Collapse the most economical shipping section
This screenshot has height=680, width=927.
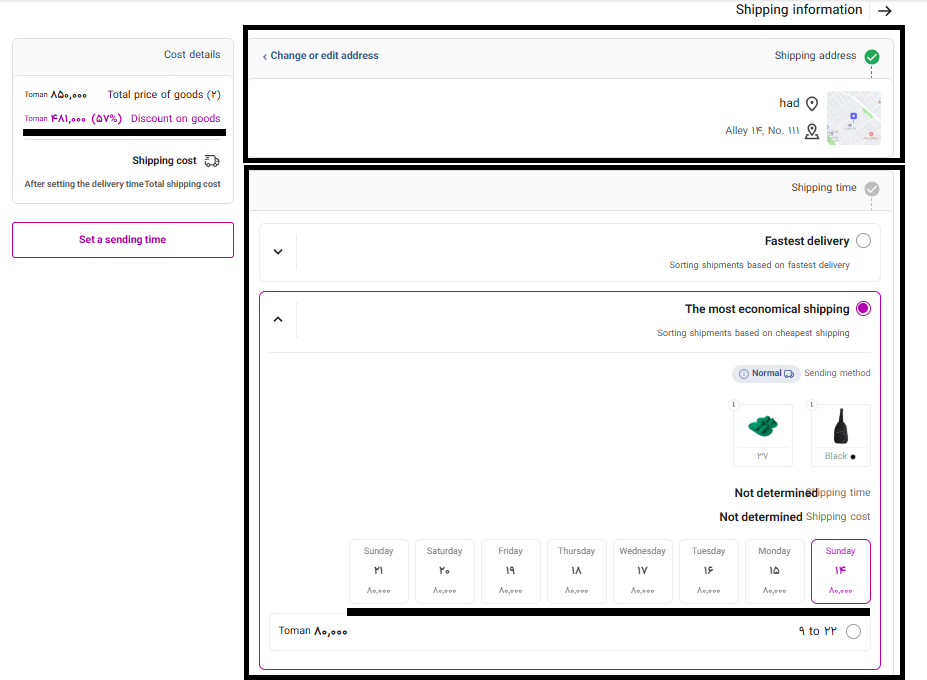(278, 320)
